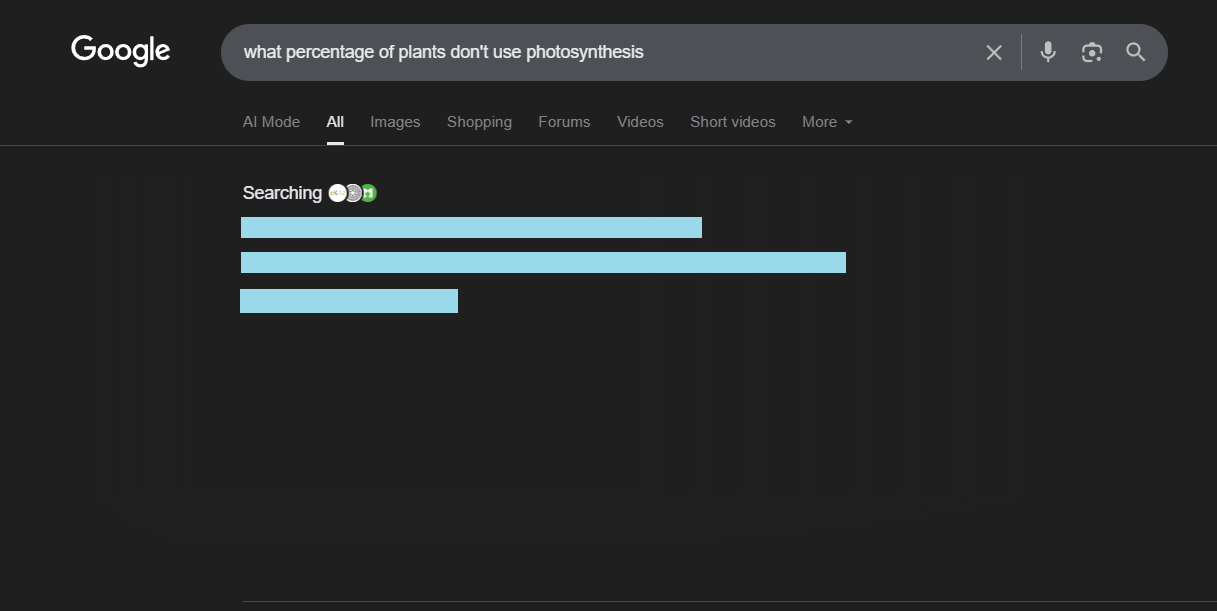Go to the Shopping tab
Screen dimensions: 1217x611
479,122
